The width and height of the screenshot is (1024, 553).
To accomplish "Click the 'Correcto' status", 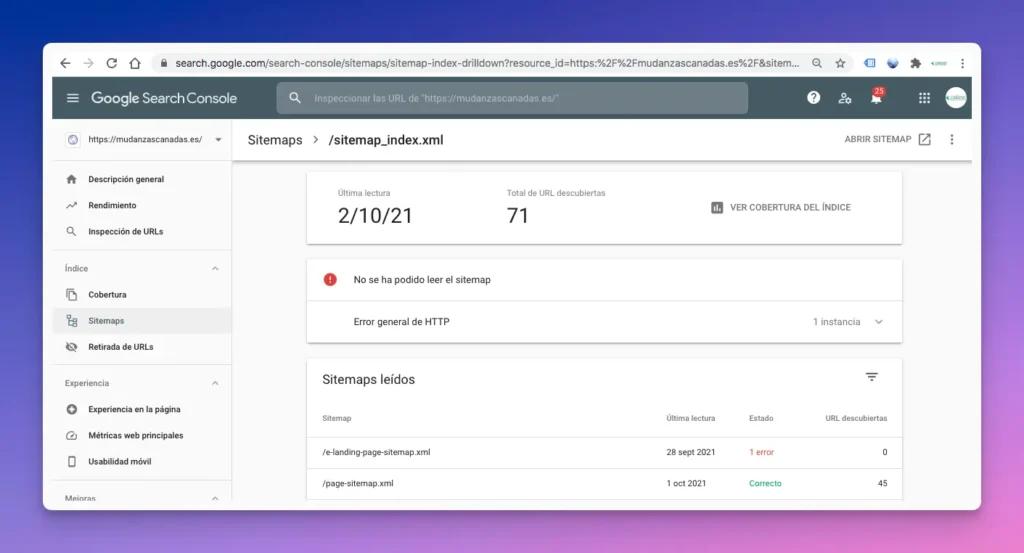I will (765, 484).
